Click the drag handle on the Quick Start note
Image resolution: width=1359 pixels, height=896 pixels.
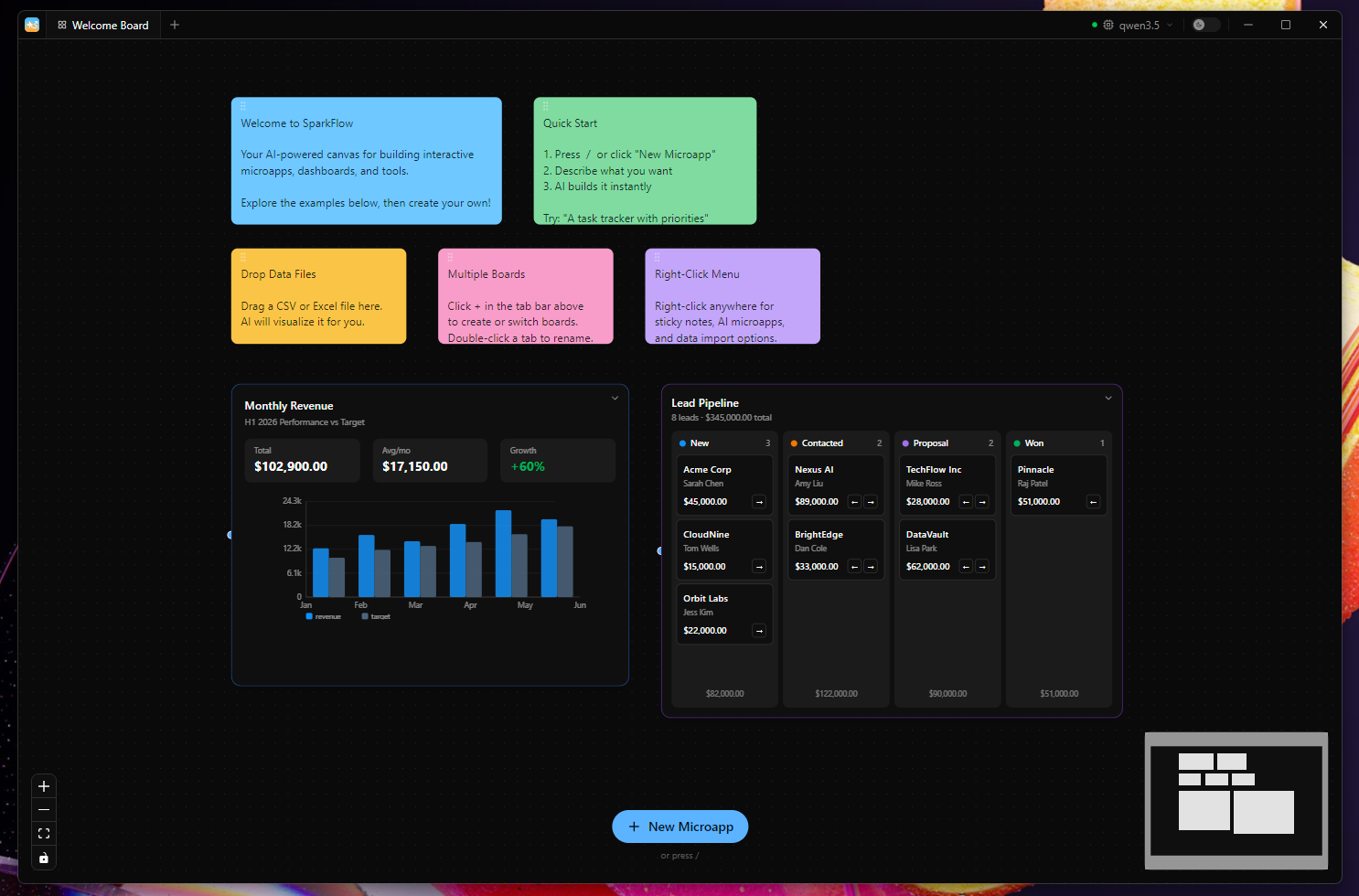545,106
